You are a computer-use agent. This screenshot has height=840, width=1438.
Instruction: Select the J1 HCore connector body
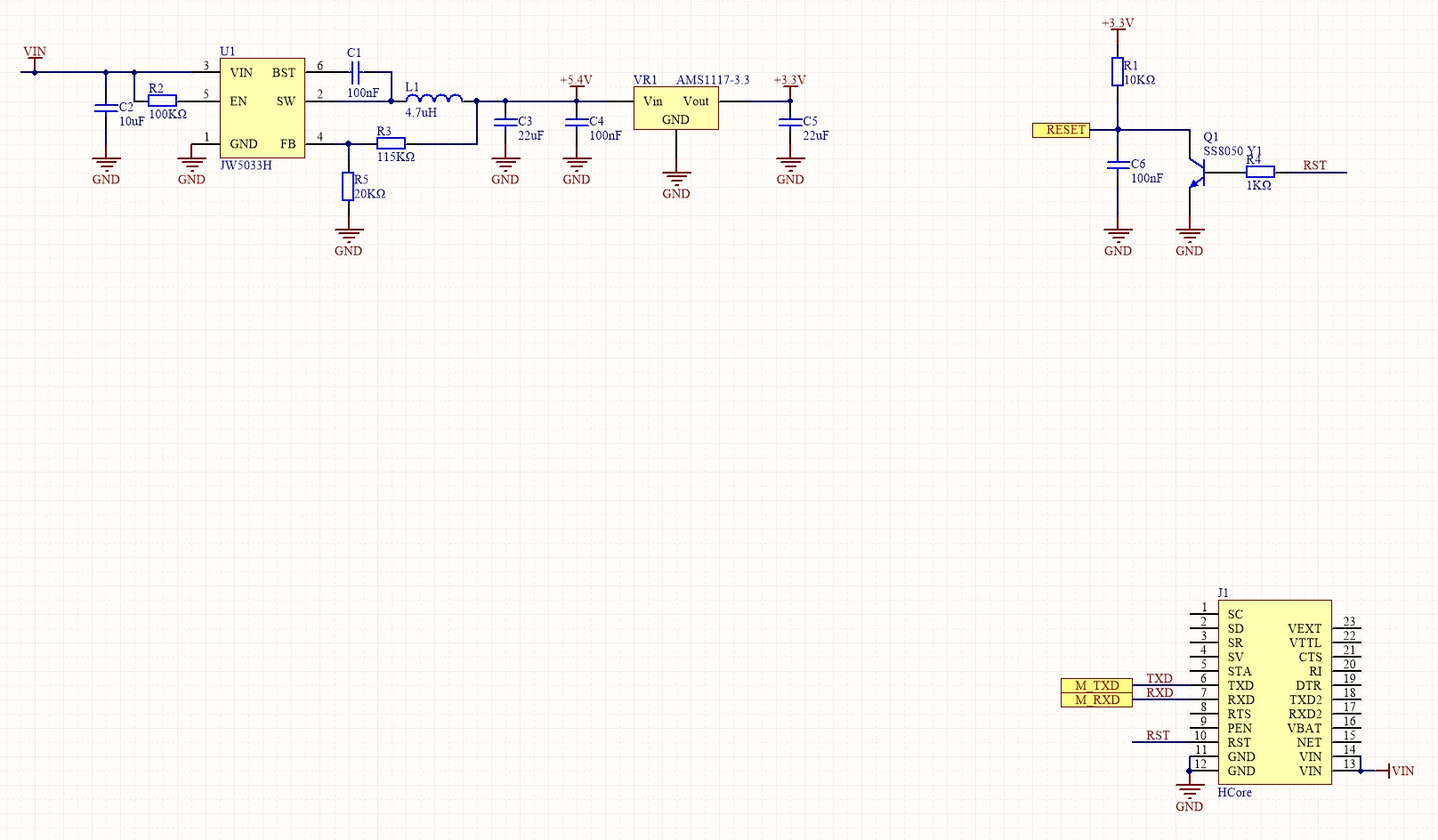1274,692
